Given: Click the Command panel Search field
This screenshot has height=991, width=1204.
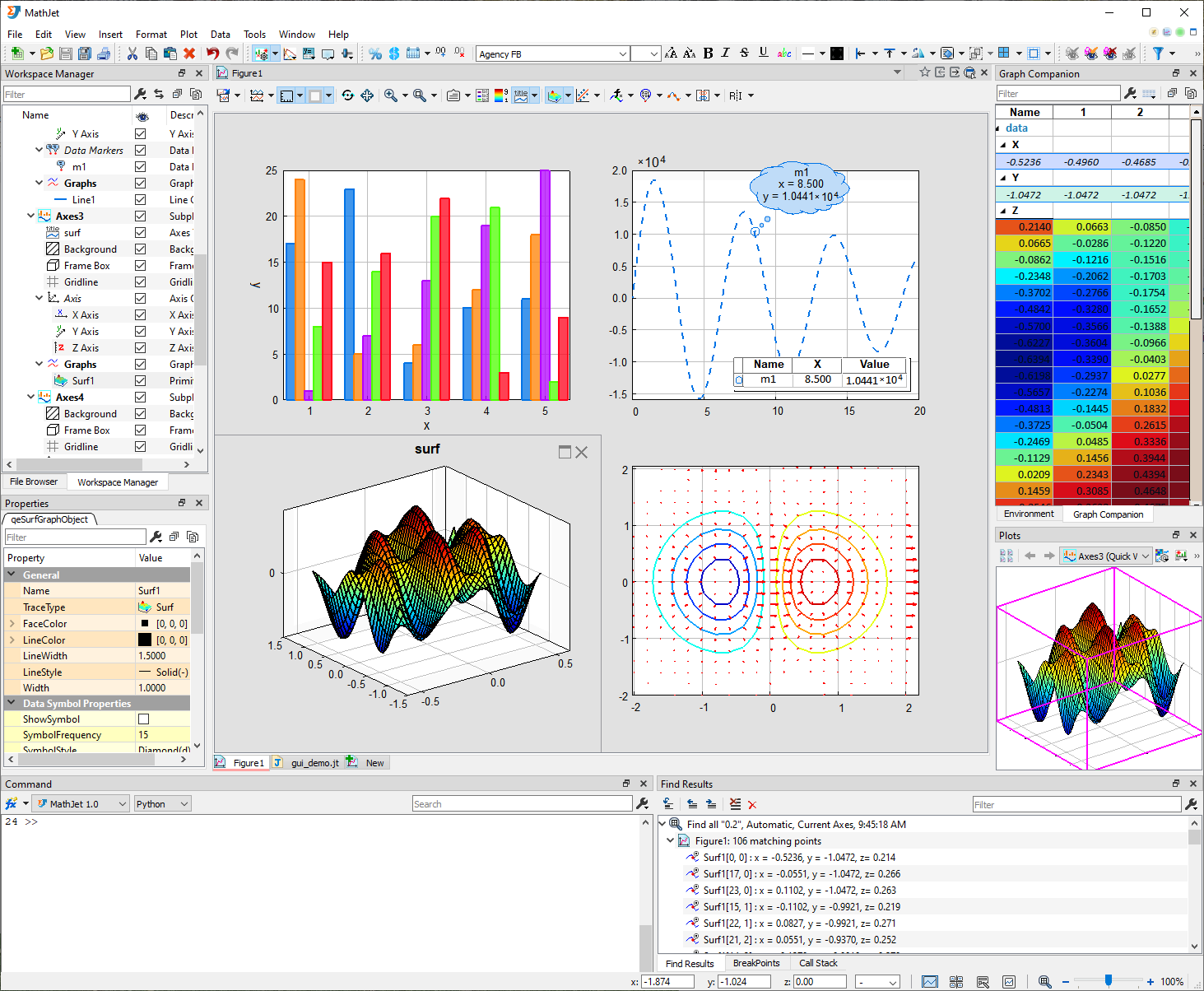Looking at the screenshot, I should pyautogui.click(x=522, y=804).
